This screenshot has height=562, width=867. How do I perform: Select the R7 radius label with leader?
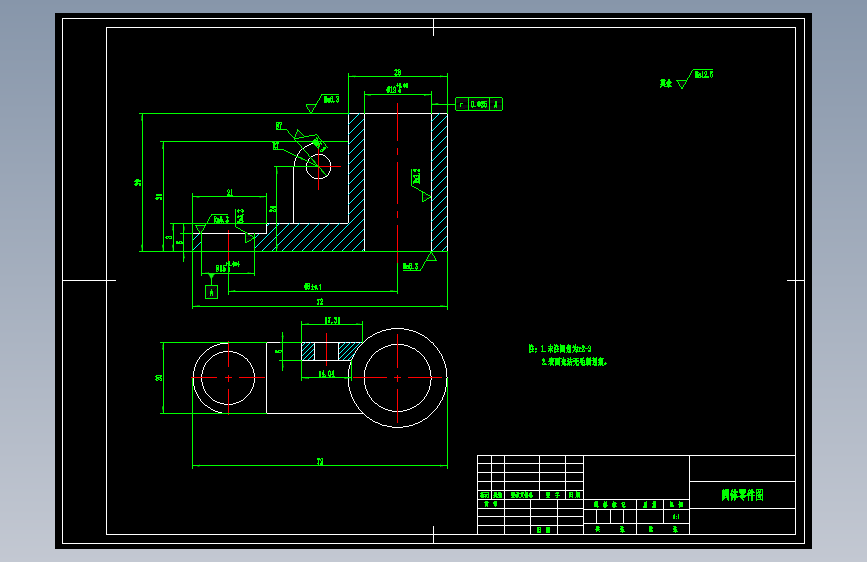coord(279,126)
